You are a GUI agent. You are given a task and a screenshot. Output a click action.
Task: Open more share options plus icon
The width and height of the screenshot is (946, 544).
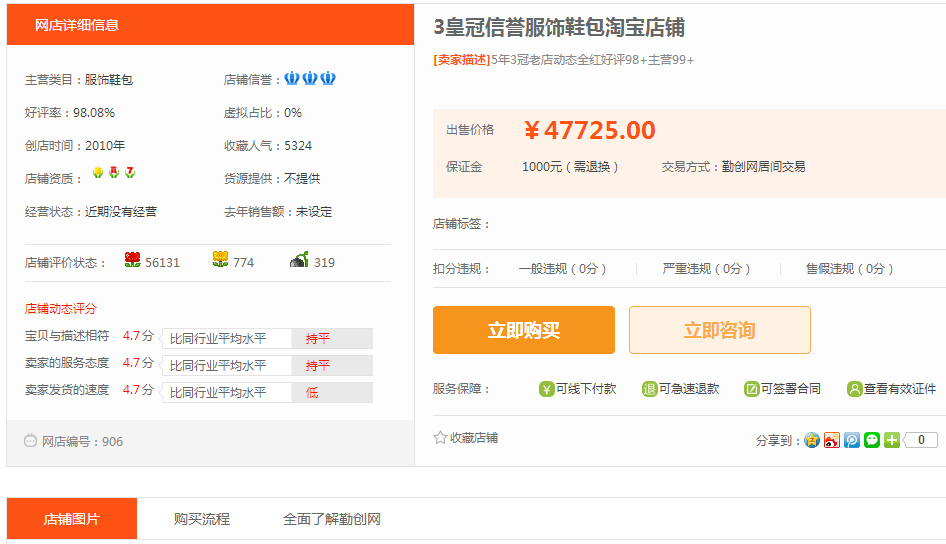pos(892,440)
